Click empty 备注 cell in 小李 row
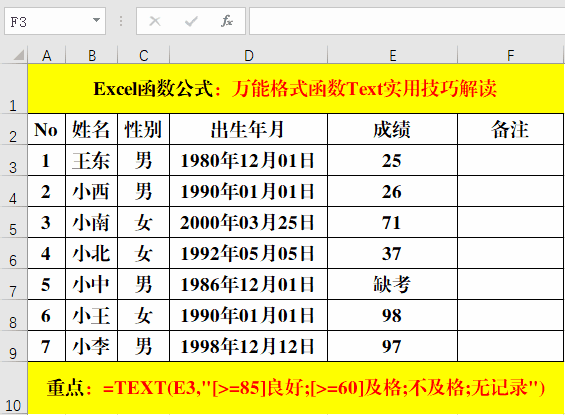Viewport: 565px width, 415px height. (x=510, y=346)
